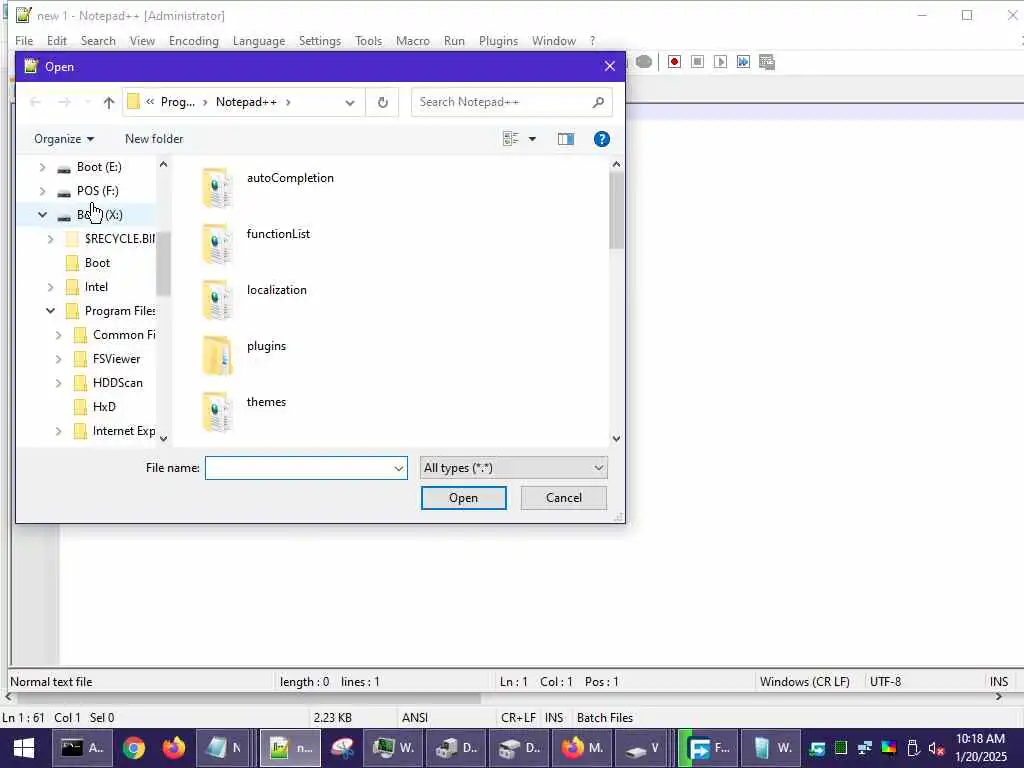
Task: Open the Settings menu
Action: tap(320, 40)
